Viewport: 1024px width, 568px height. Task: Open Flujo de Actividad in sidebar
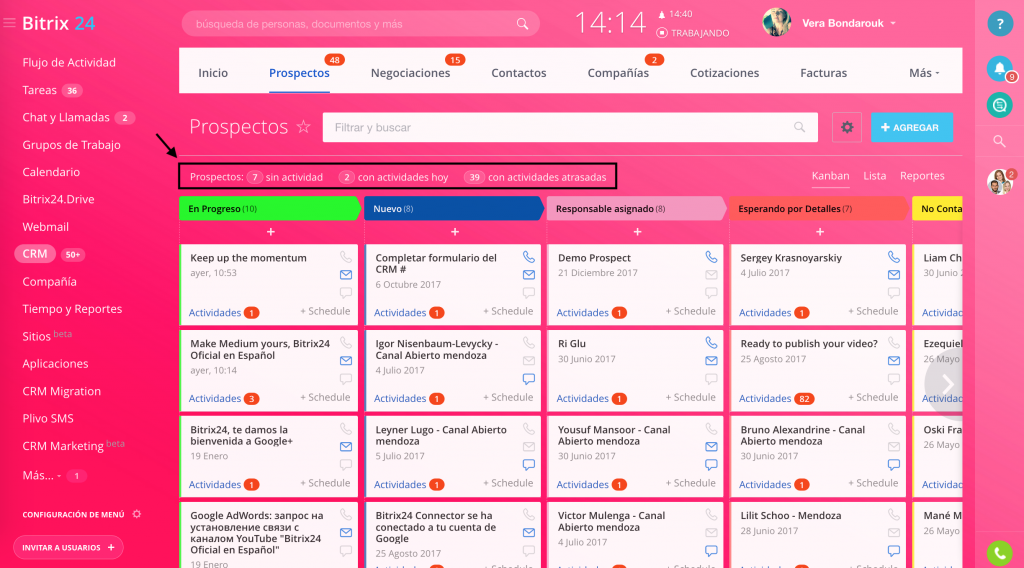click(69, 63)
